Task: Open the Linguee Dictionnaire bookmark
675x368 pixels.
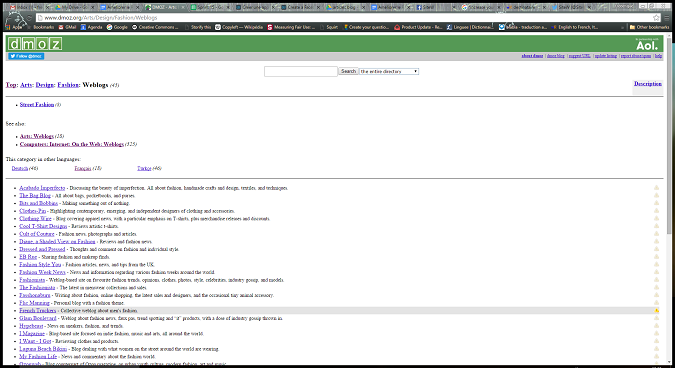Action: 470,27
